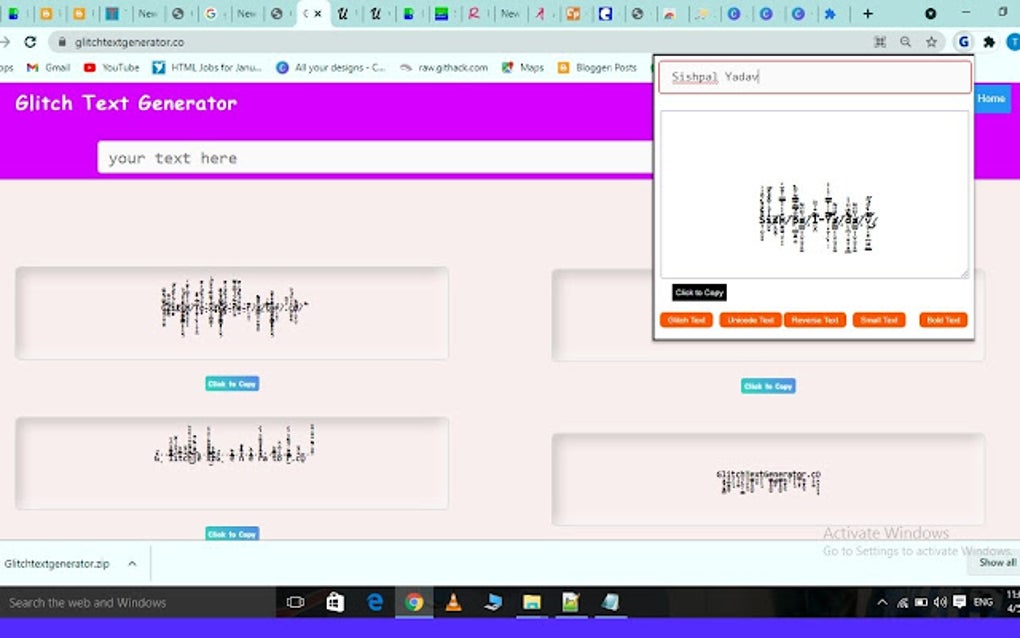
Task: Close the active browser tab
Action: click(x=318, y=14)
